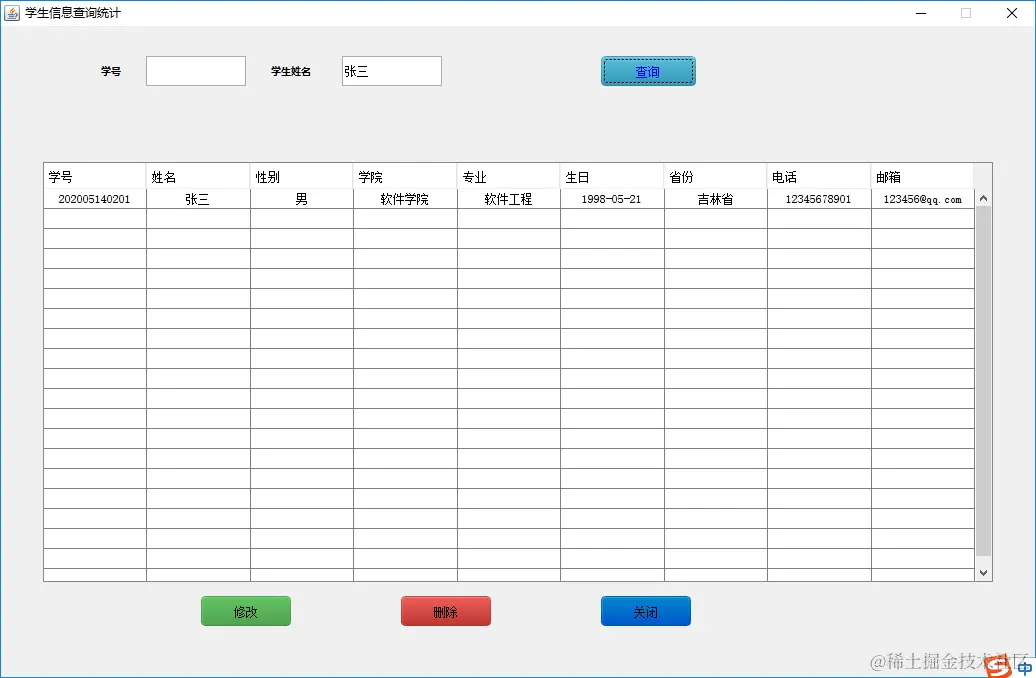Select the phone cell 12345678901
This screenshot has width=1036, height=678.
tap(819, 199)
